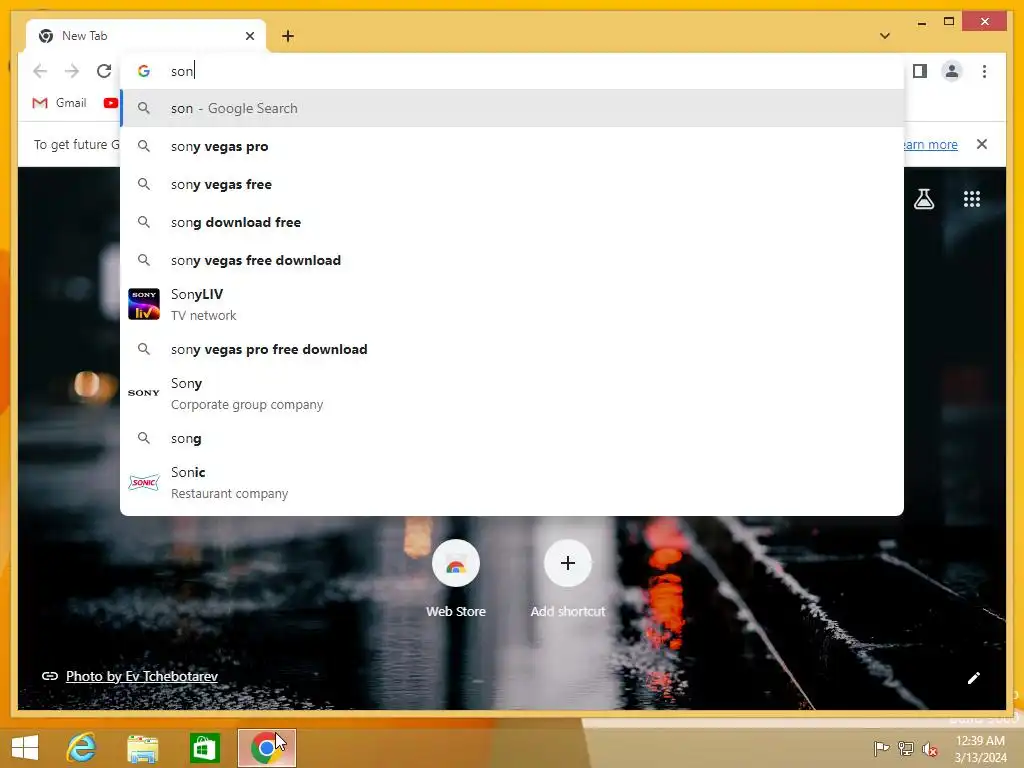This screenshot has width=1024, height=768.
Task: Pick 'sony vegas pro free download' suggestion
Action: click(512, 349)
